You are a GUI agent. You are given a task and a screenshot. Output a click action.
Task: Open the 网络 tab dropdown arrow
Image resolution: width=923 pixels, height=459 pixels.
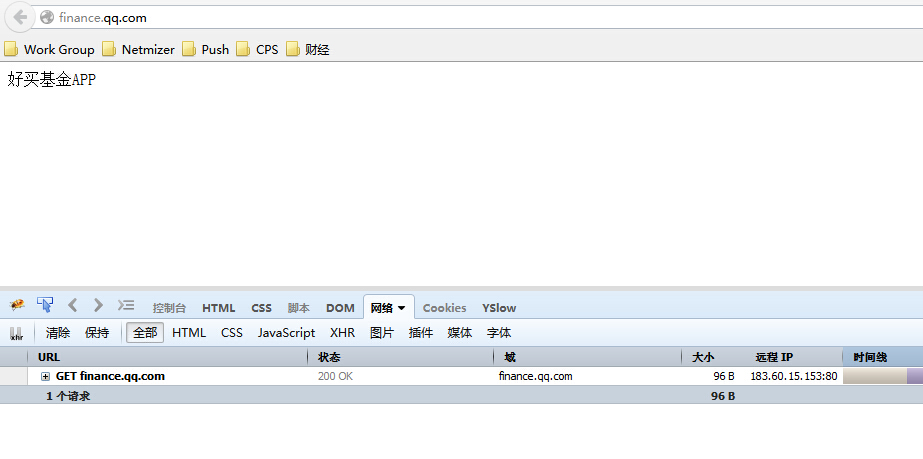point(402,308)
